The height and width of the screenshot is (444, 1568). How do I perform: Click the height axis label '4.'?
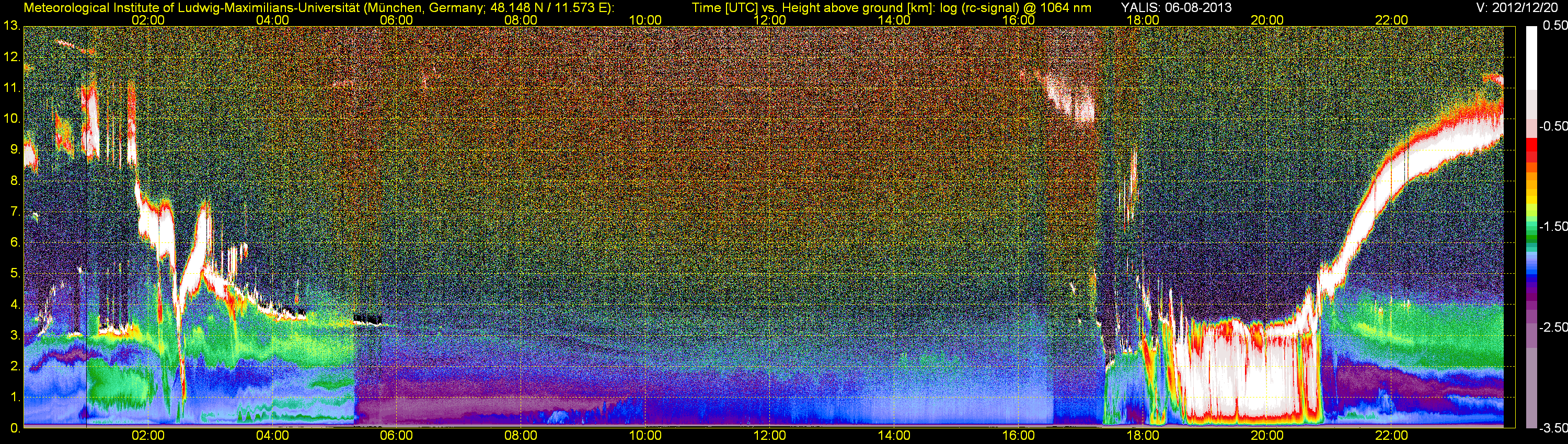pos(15,305)
